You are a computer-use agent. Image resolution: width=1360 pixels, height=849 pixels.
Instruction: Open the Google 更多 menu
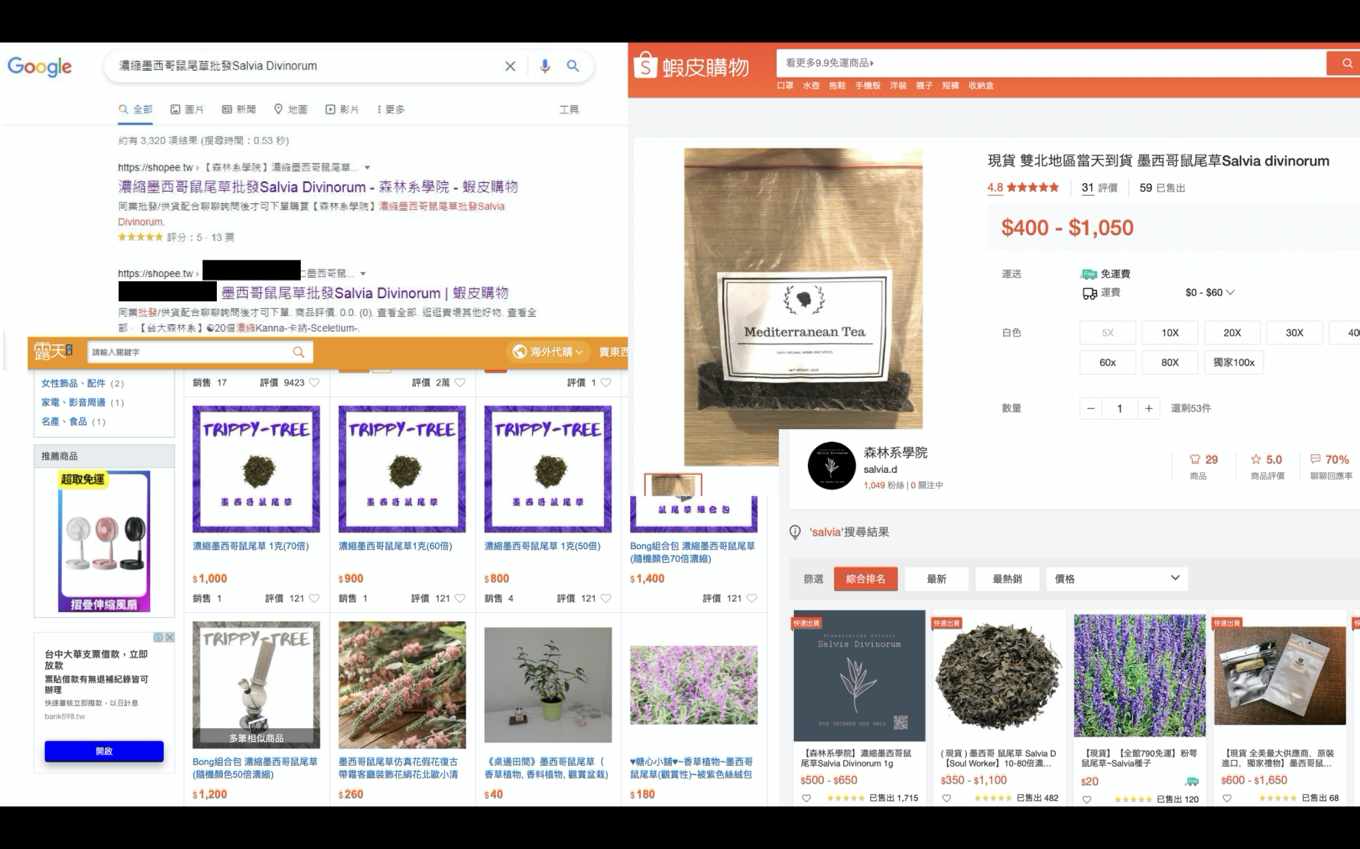(391, 110)
